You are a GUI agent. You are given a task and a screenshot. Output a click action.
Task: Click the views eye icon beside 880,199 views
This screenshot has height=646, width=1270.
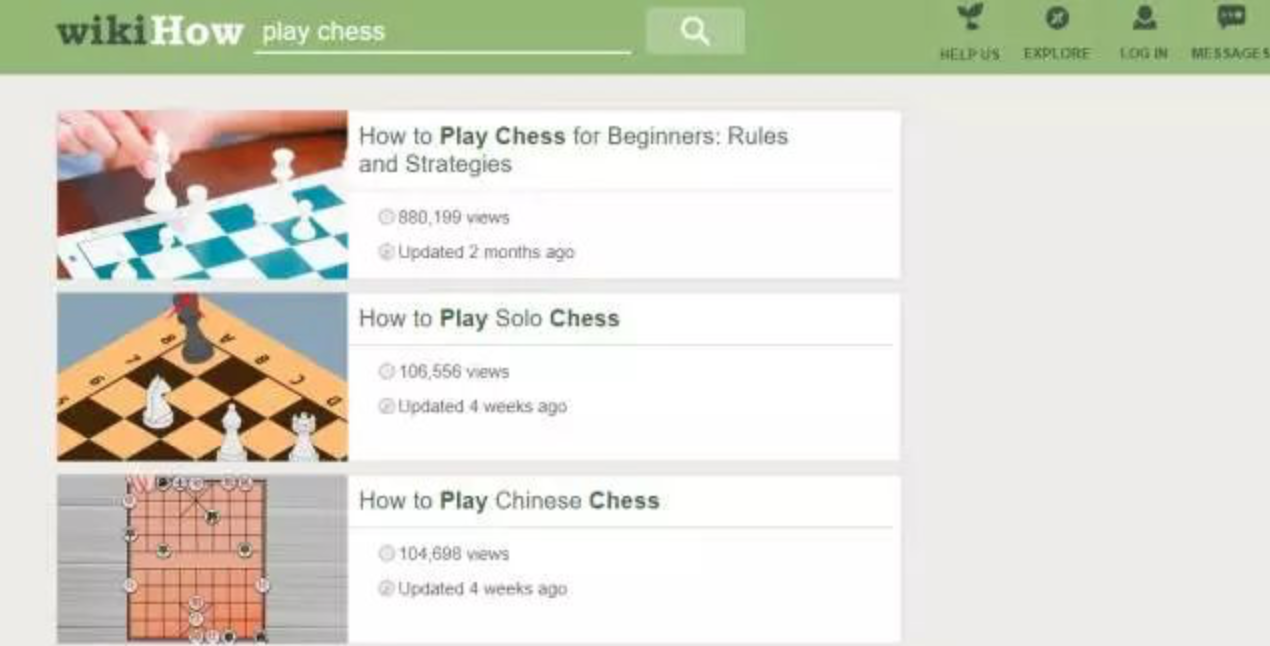(386, 217)
